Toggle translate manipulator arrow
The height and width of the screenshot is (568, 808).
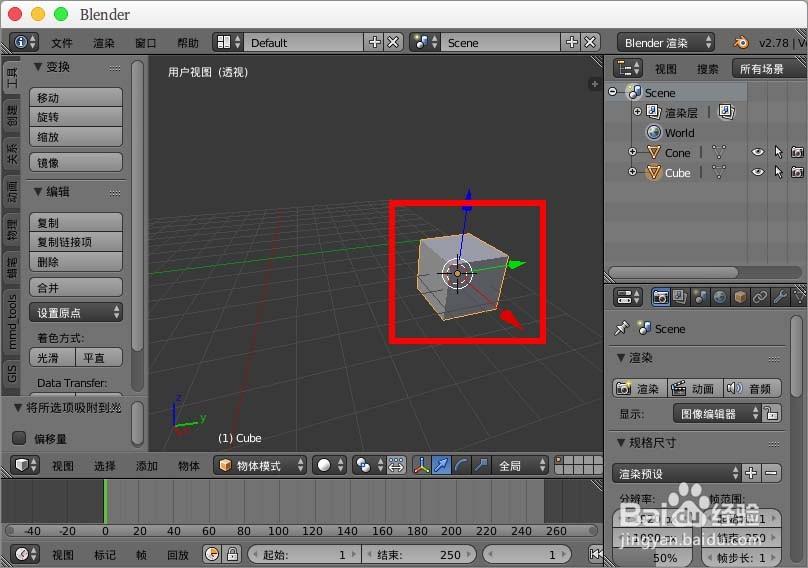point(441,465)
